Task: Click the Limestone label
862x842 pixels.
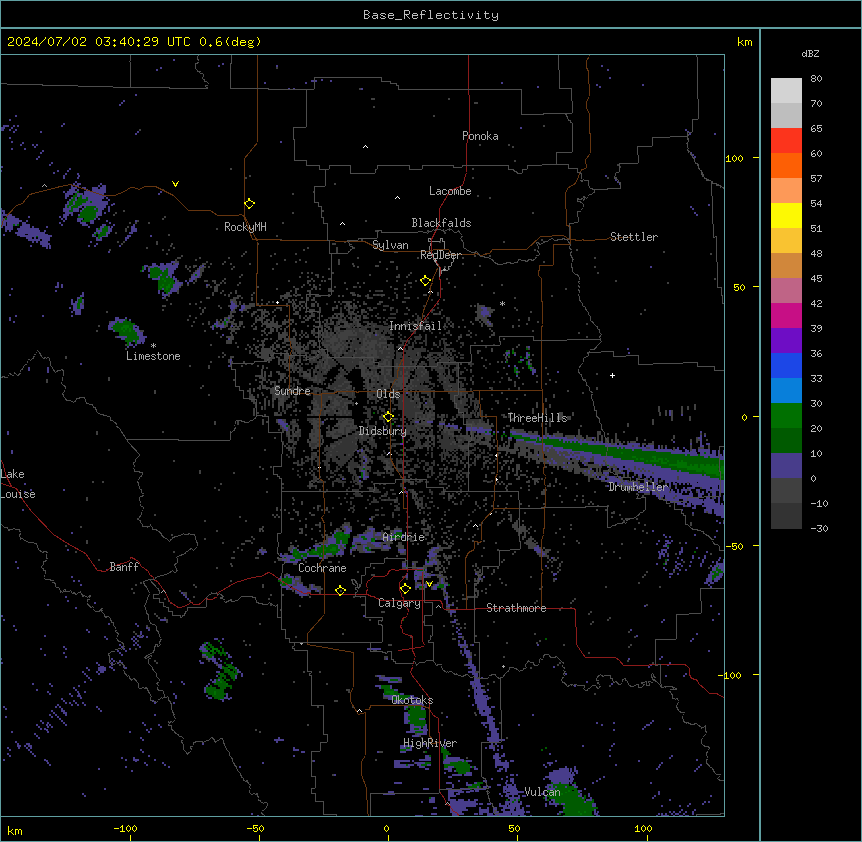Action: point(153,356)
